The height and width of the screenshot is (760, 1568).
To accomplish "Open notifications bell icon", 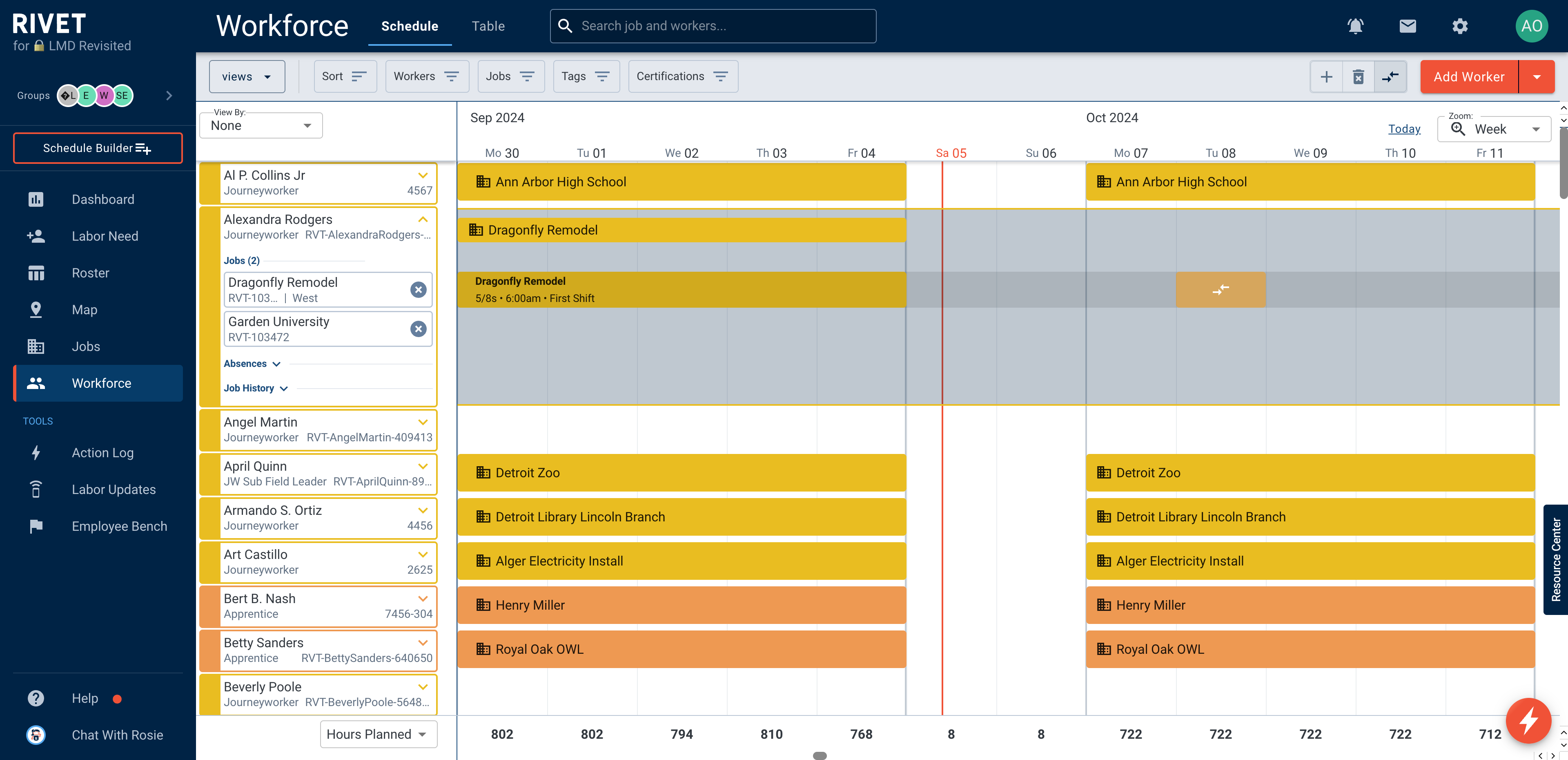I will tap(1355, 26).
